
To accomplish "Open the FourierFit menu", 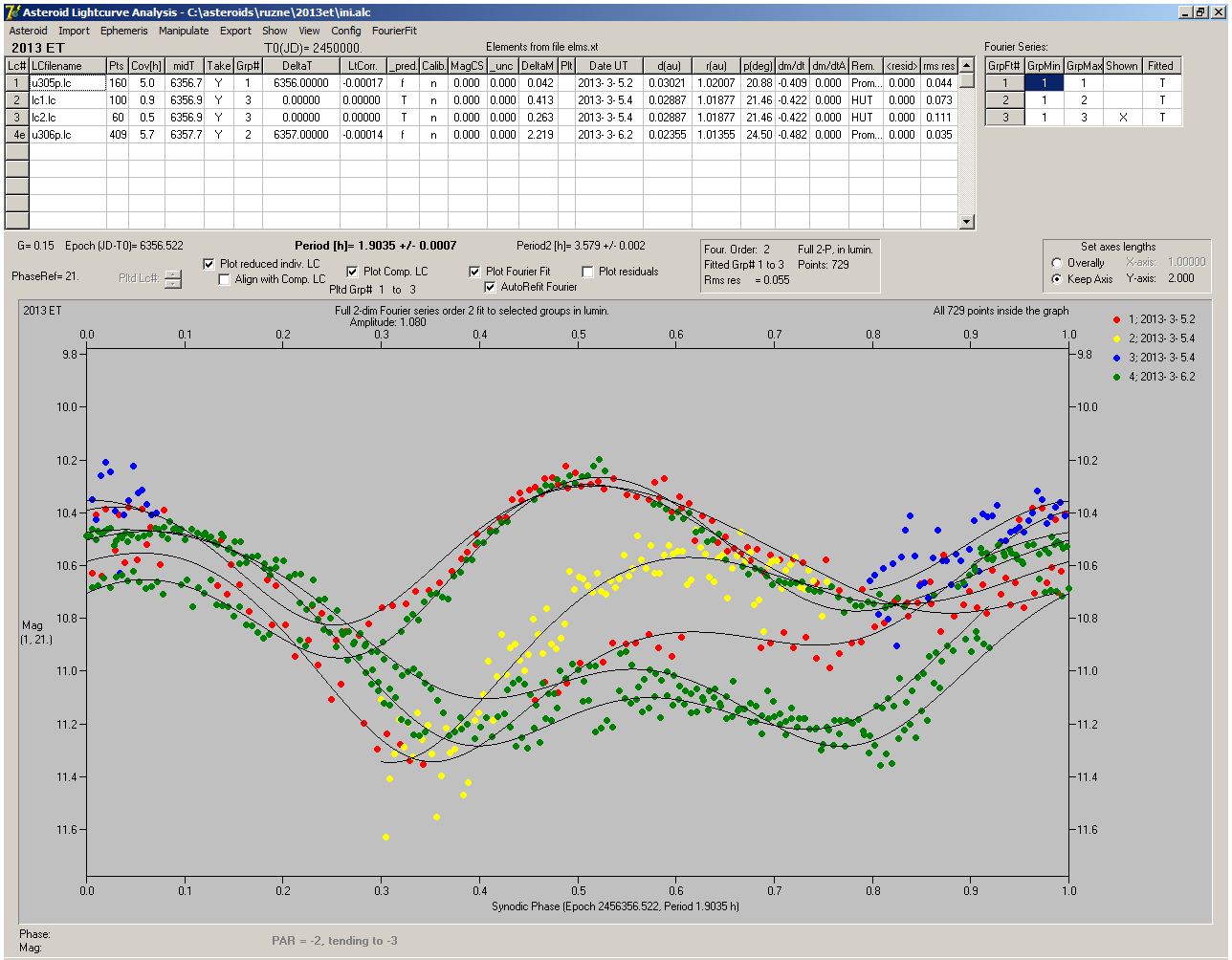I will (x=394, y=31).
